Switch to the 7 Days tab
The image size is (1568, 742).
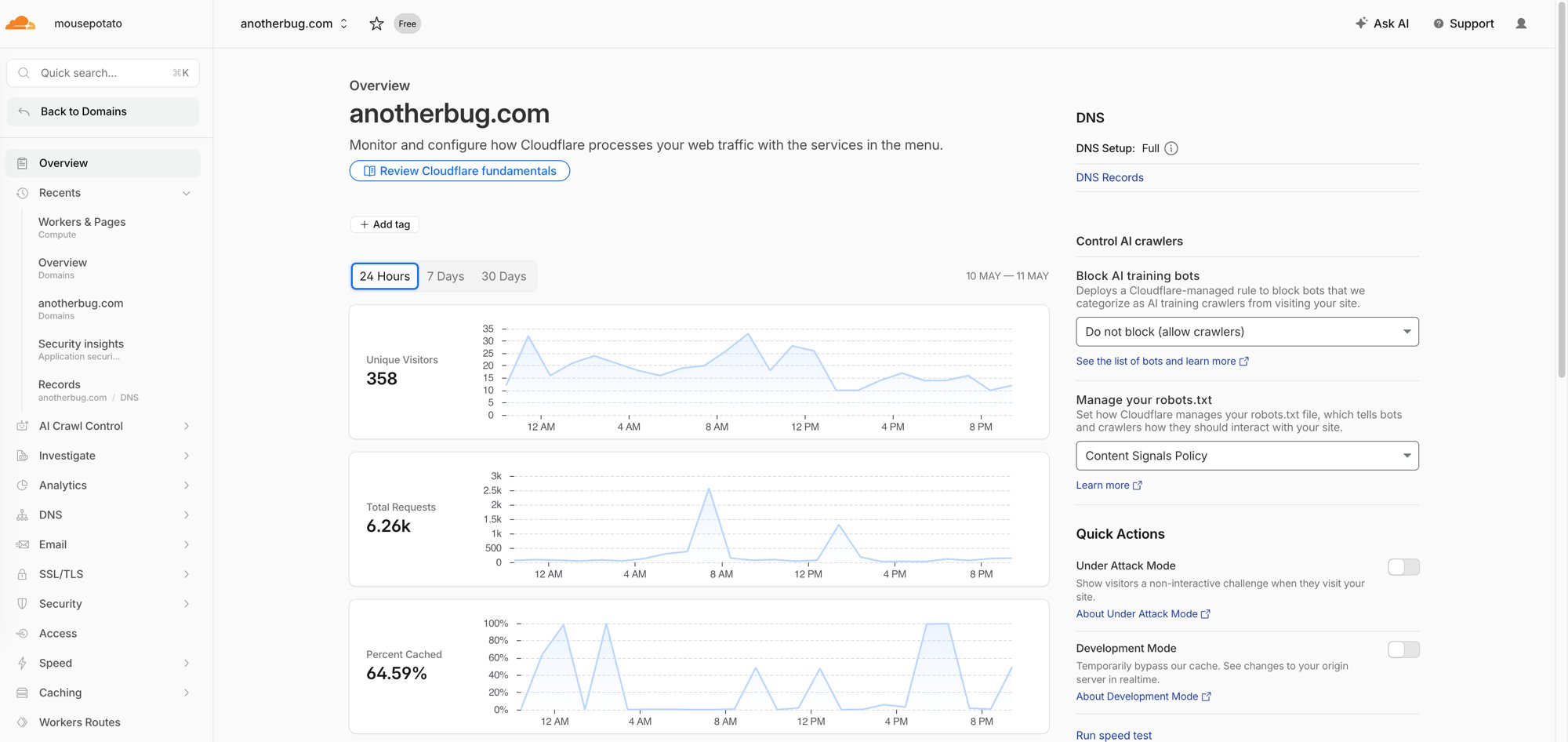(445, 276)
